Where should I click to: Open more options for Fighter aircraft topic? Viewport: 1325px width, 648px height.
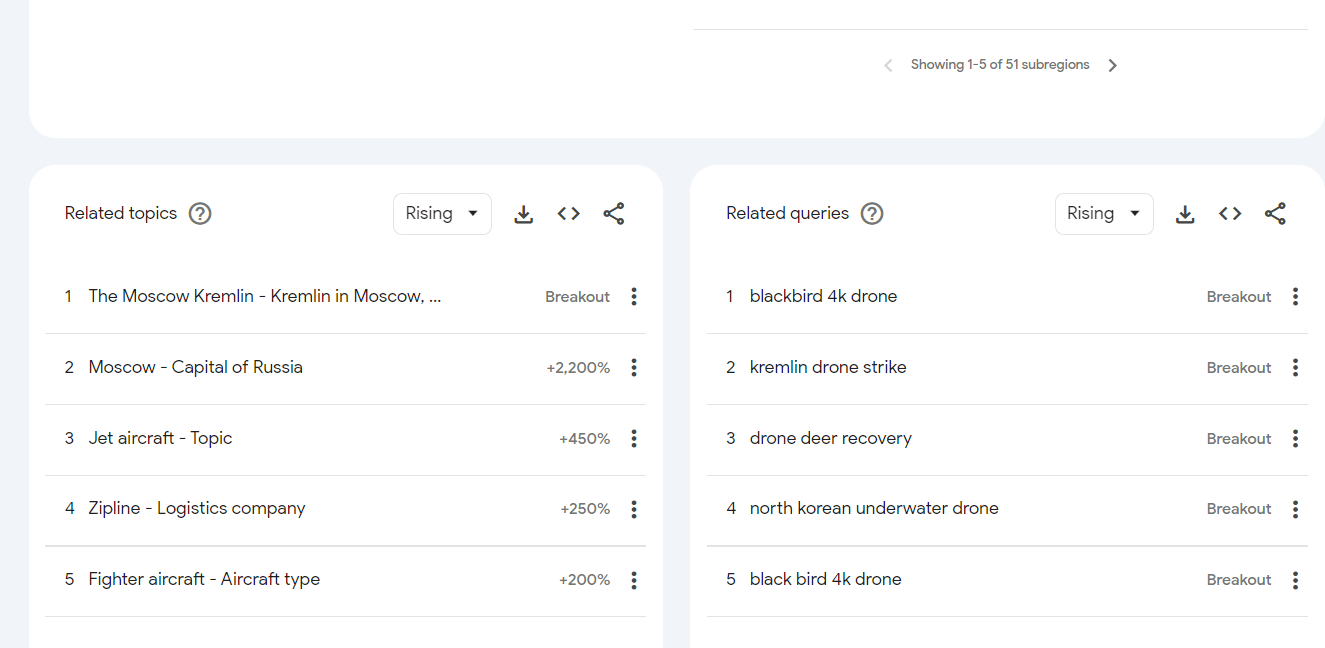(634, 580)
